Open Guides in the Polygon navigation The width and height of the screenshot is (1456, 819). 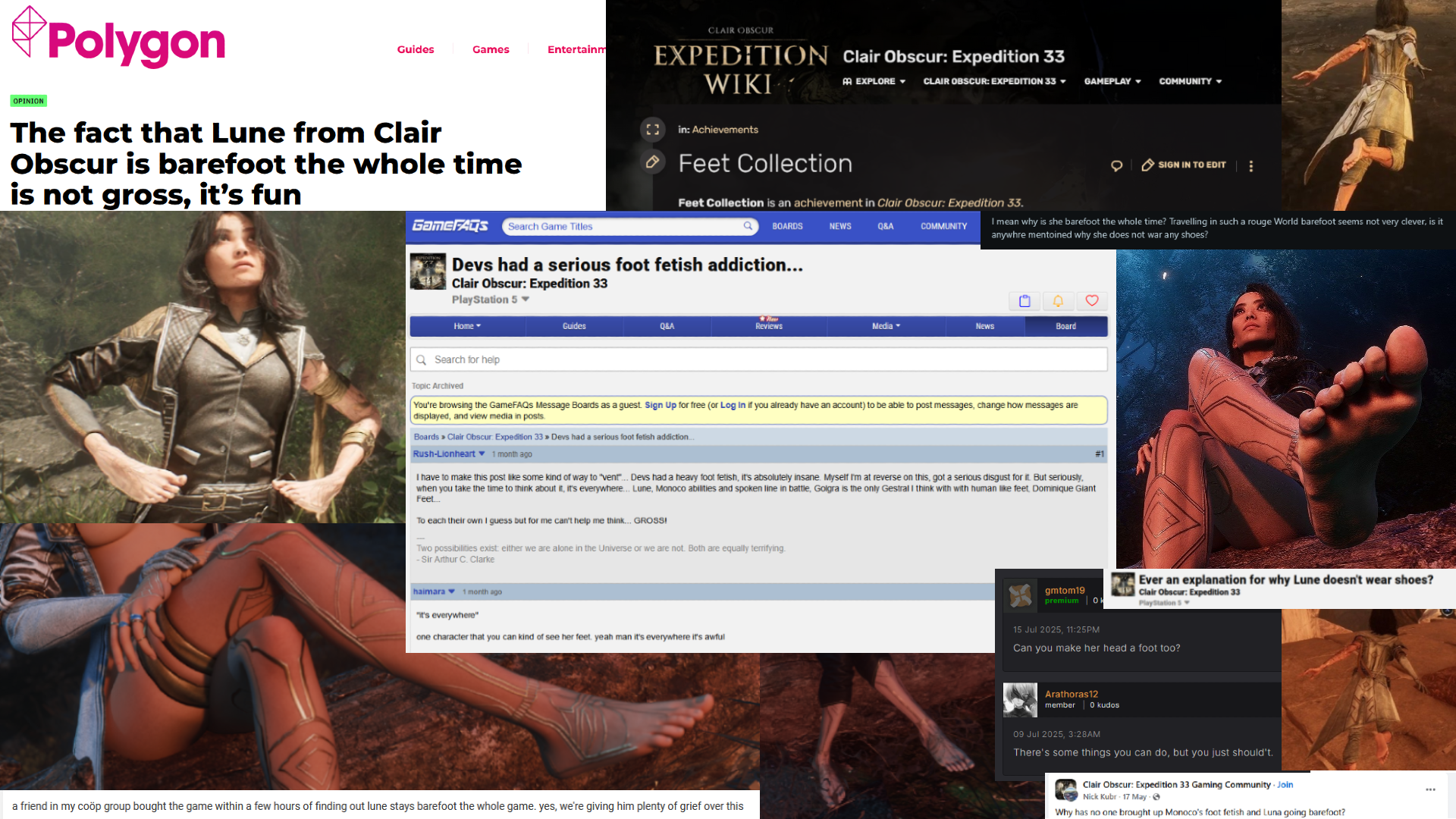tap(416, 49)
